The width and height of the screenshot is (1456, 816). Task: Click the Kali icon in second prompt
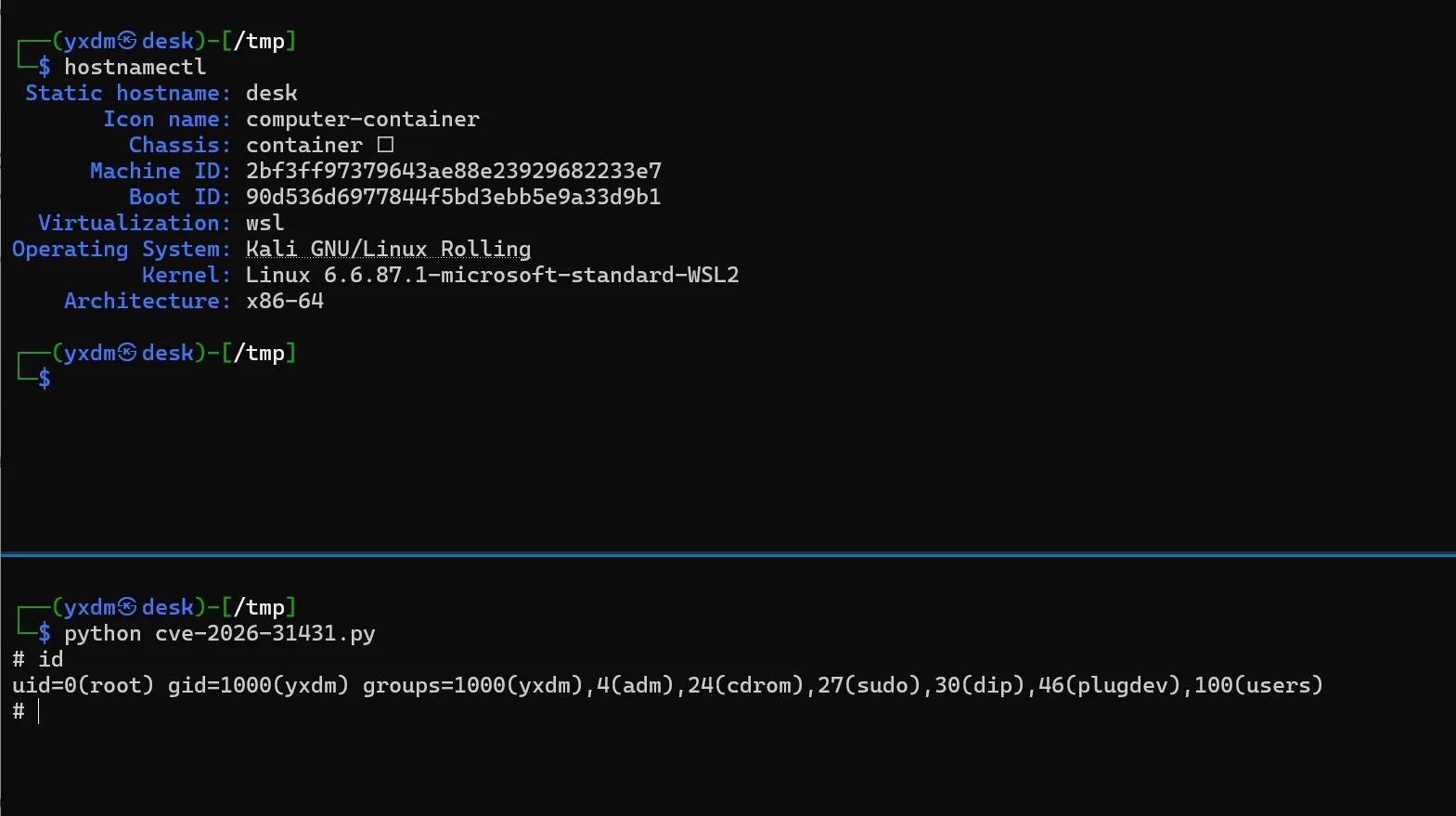coord(127,353)
